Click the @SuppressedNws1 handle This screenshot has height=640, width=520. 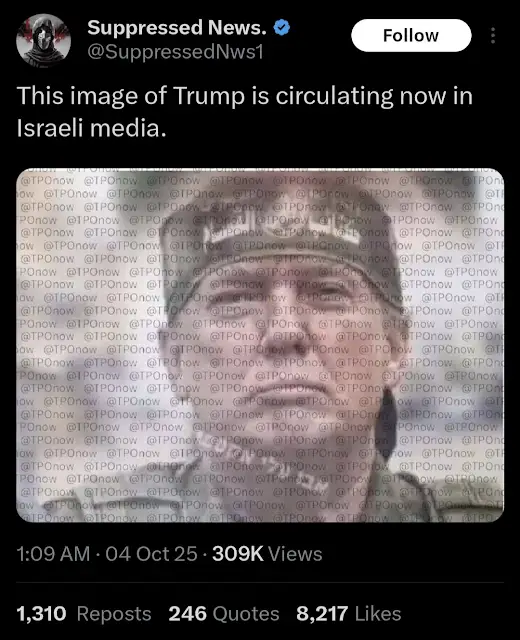tap(176, 52)
